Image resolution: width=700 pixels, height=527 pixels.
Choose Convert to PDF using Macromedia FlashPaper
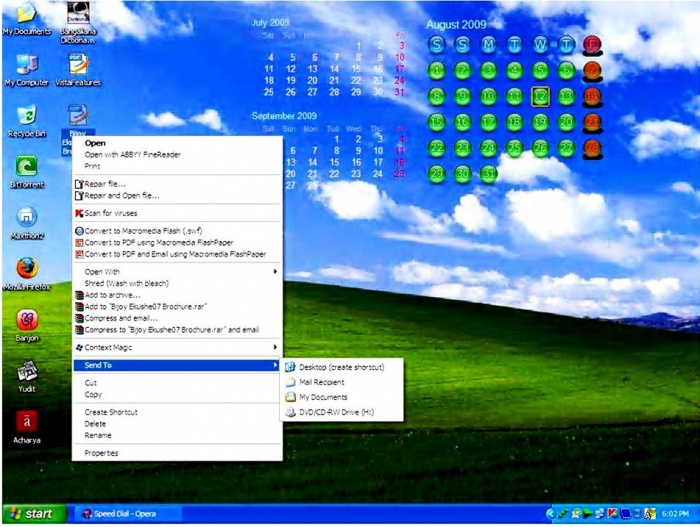177,243
